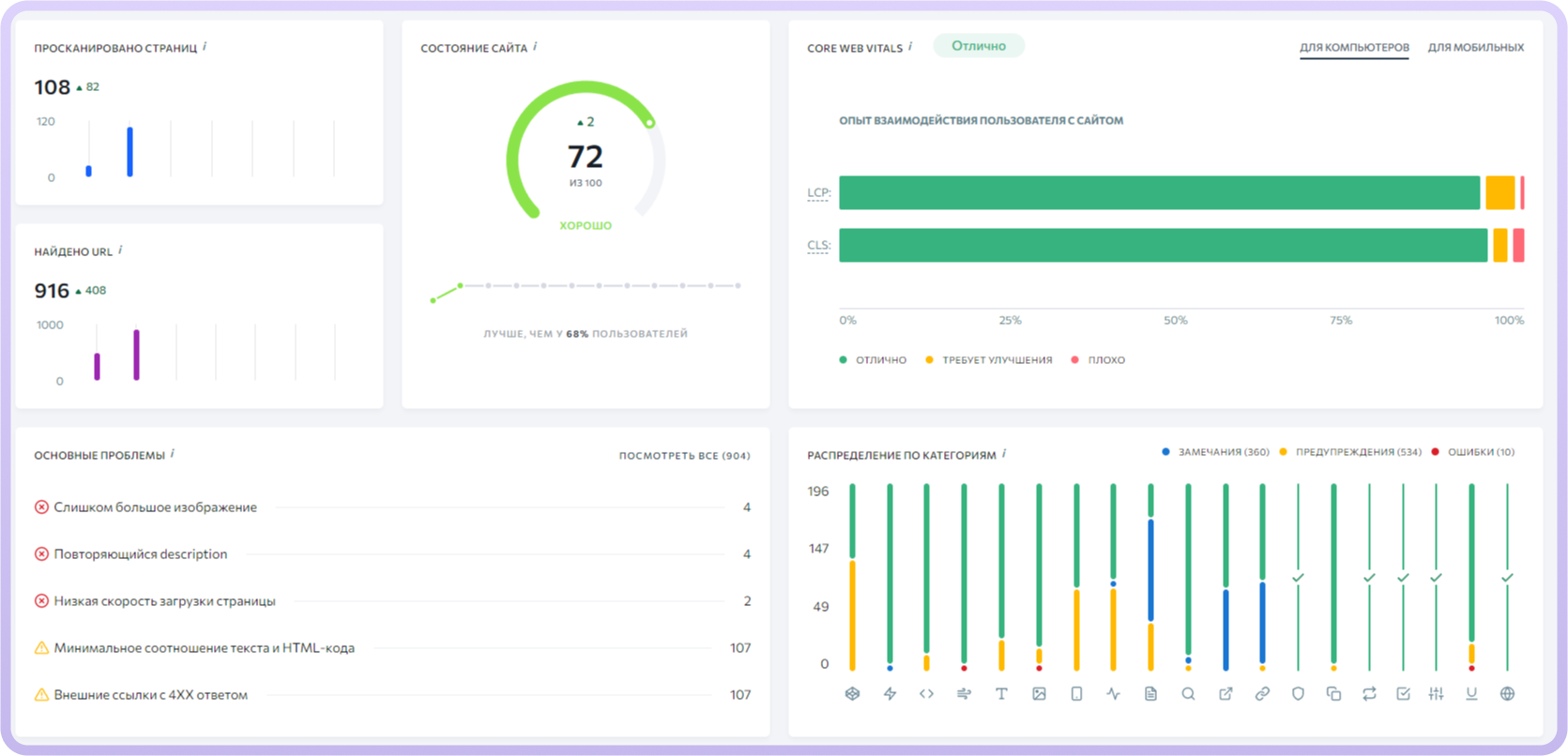
Task: Select the Для компьютеров tab
Action: coord(1353,48)
